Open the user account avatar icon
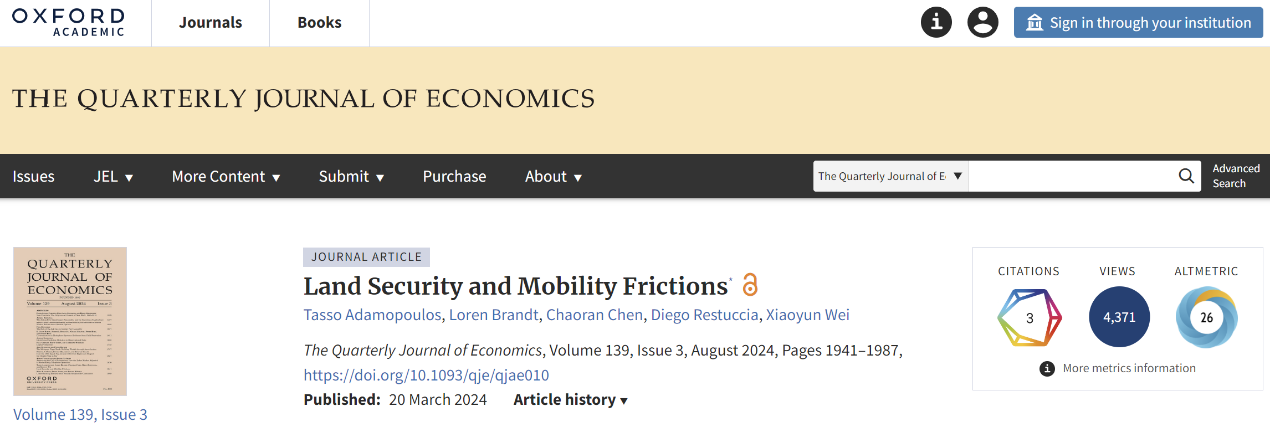Image resolution: width=1270 pixels, height=427 pixels. [983, 22]
